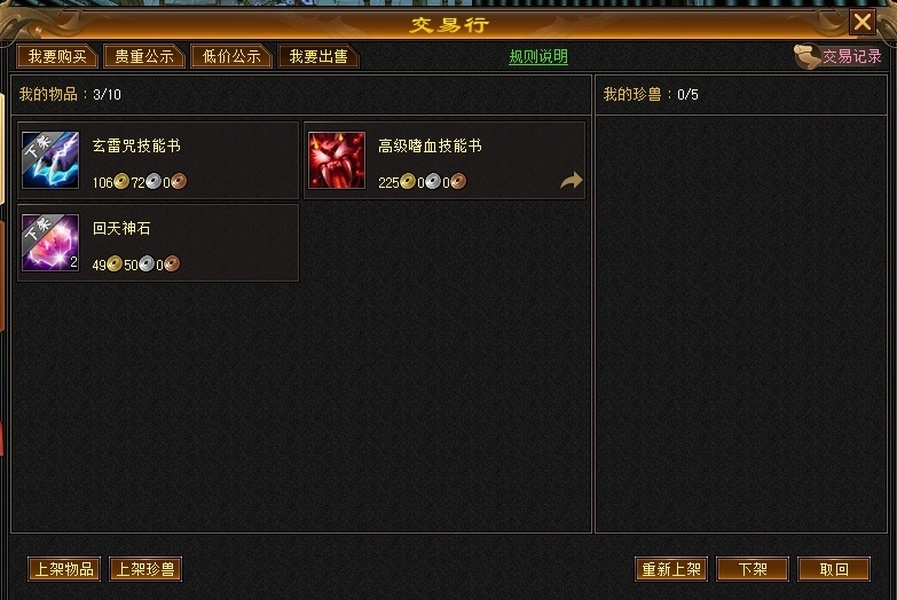Screen dimensions: 897x600
Task: Click the share arrow on 高级嗜血技能书
Action: point(571,181)
